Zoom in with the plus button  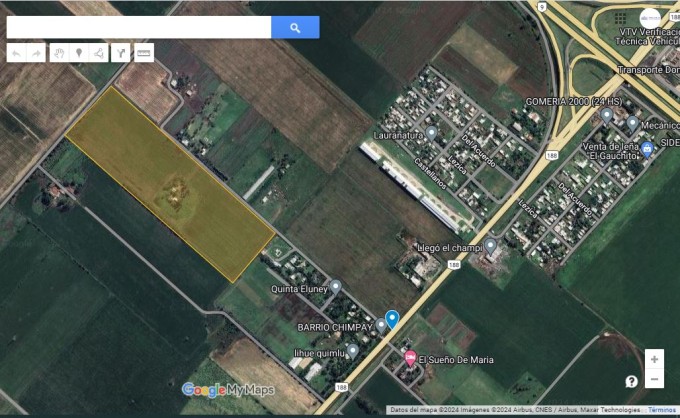coord(653,359)
